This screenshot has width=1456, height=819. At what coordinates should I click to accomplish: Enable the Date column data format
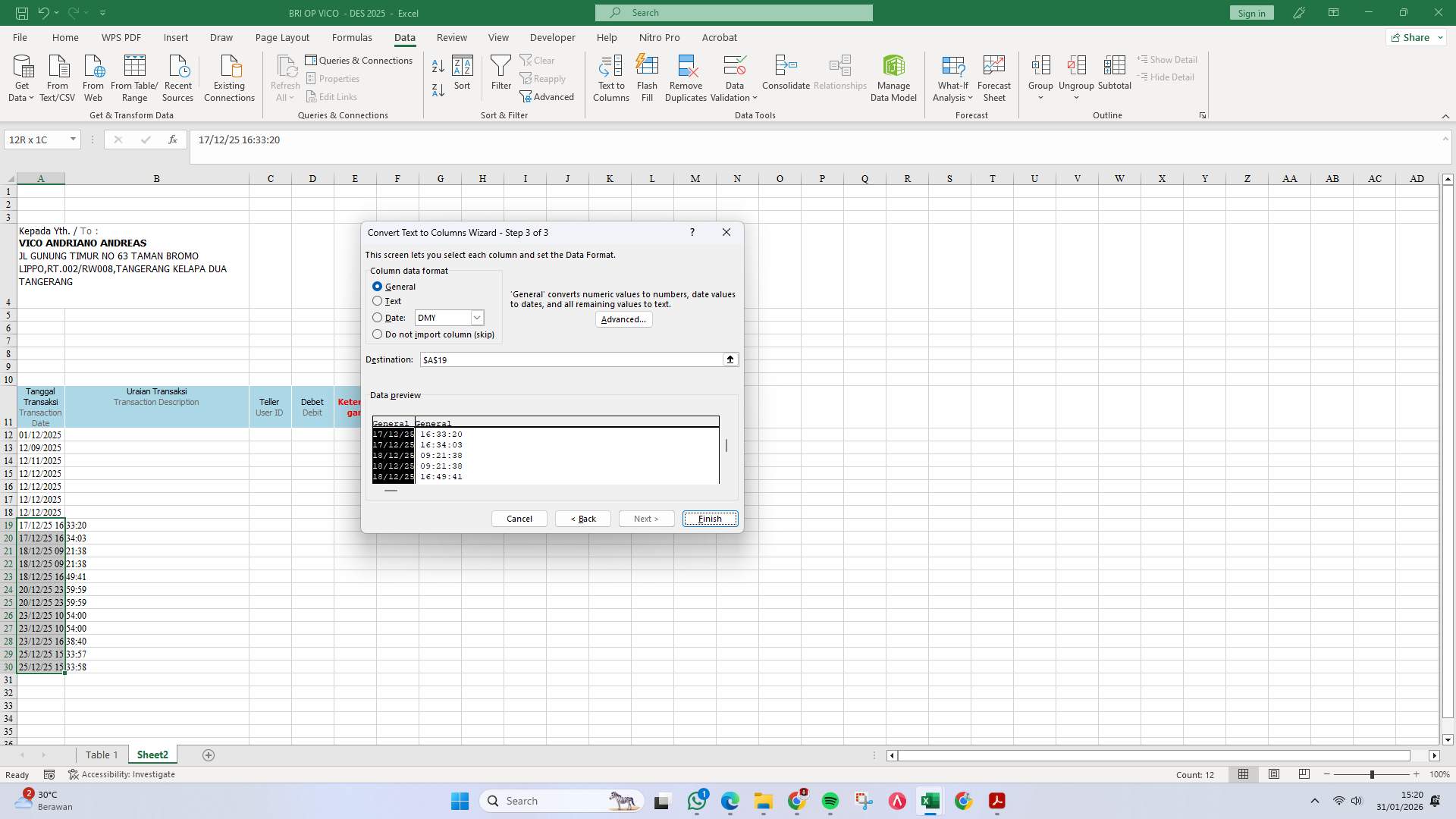pos(378,318)
